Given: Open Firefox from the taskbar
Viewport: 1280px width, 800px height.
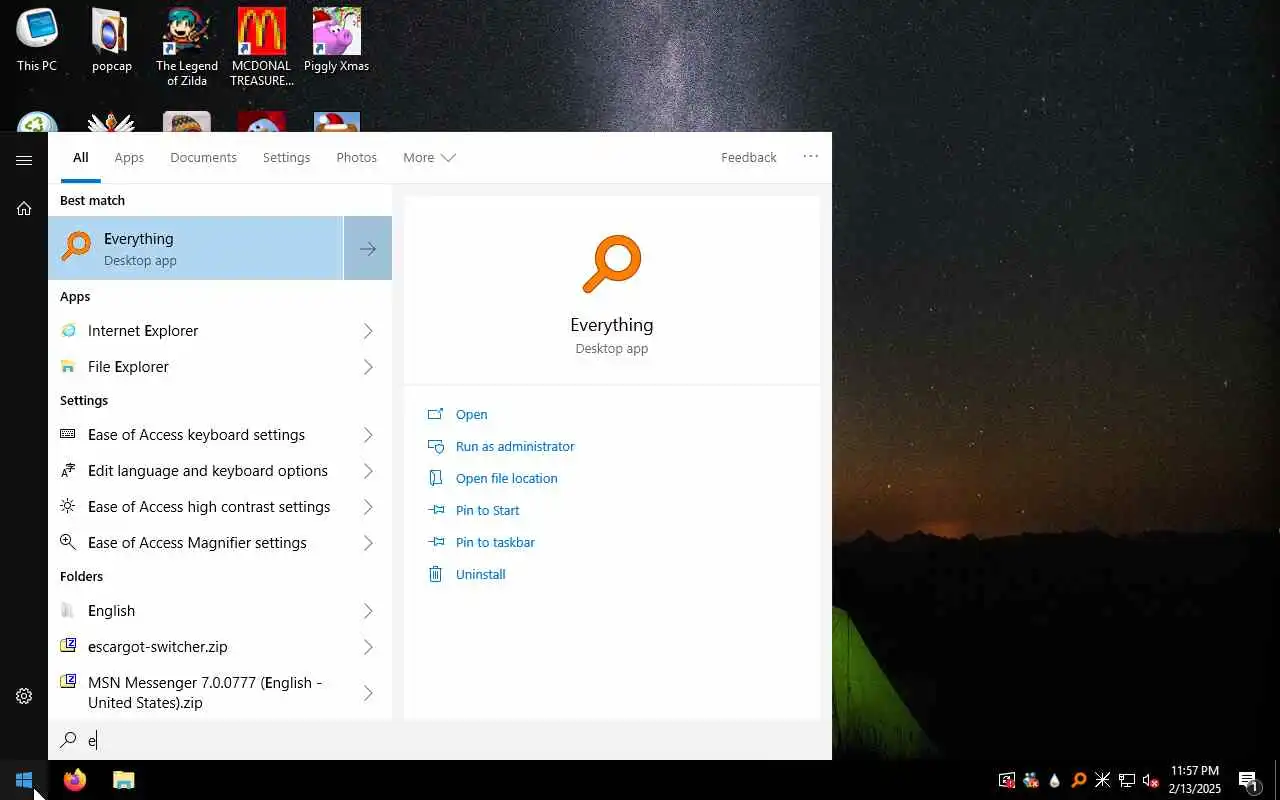Looking at the screenshot, I should pos(75,780).
